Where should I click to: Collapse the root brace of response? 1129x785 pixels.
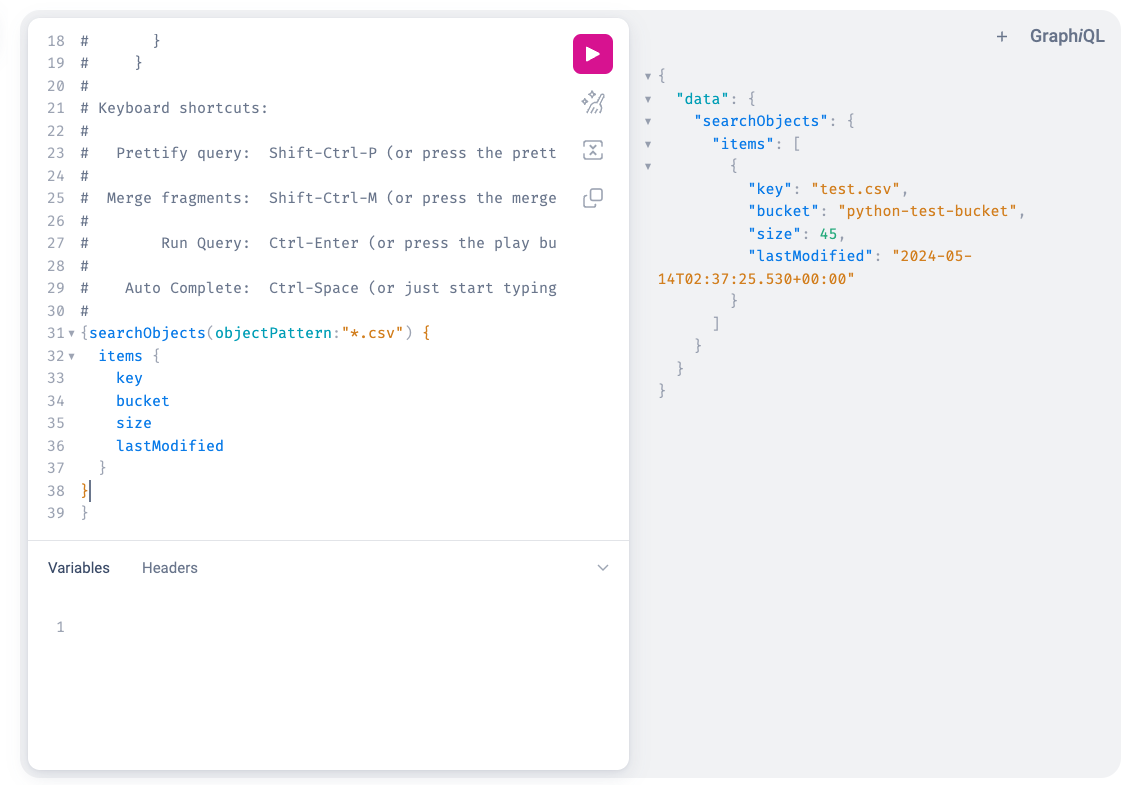coord(649,77)
